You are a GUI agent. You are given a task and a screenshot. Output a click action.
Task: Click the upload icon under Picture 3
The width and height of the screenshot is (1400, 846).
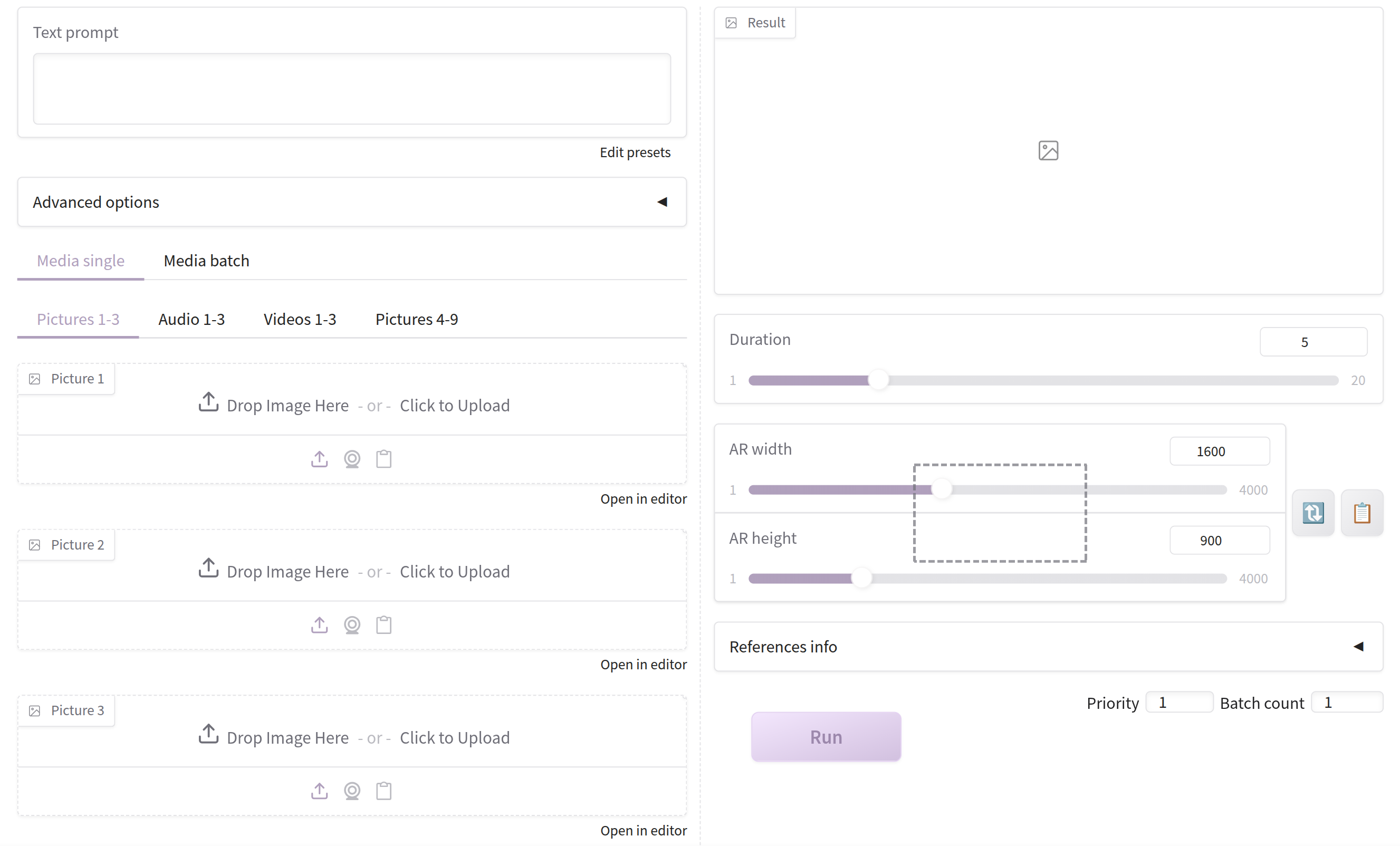click(319, 790)
